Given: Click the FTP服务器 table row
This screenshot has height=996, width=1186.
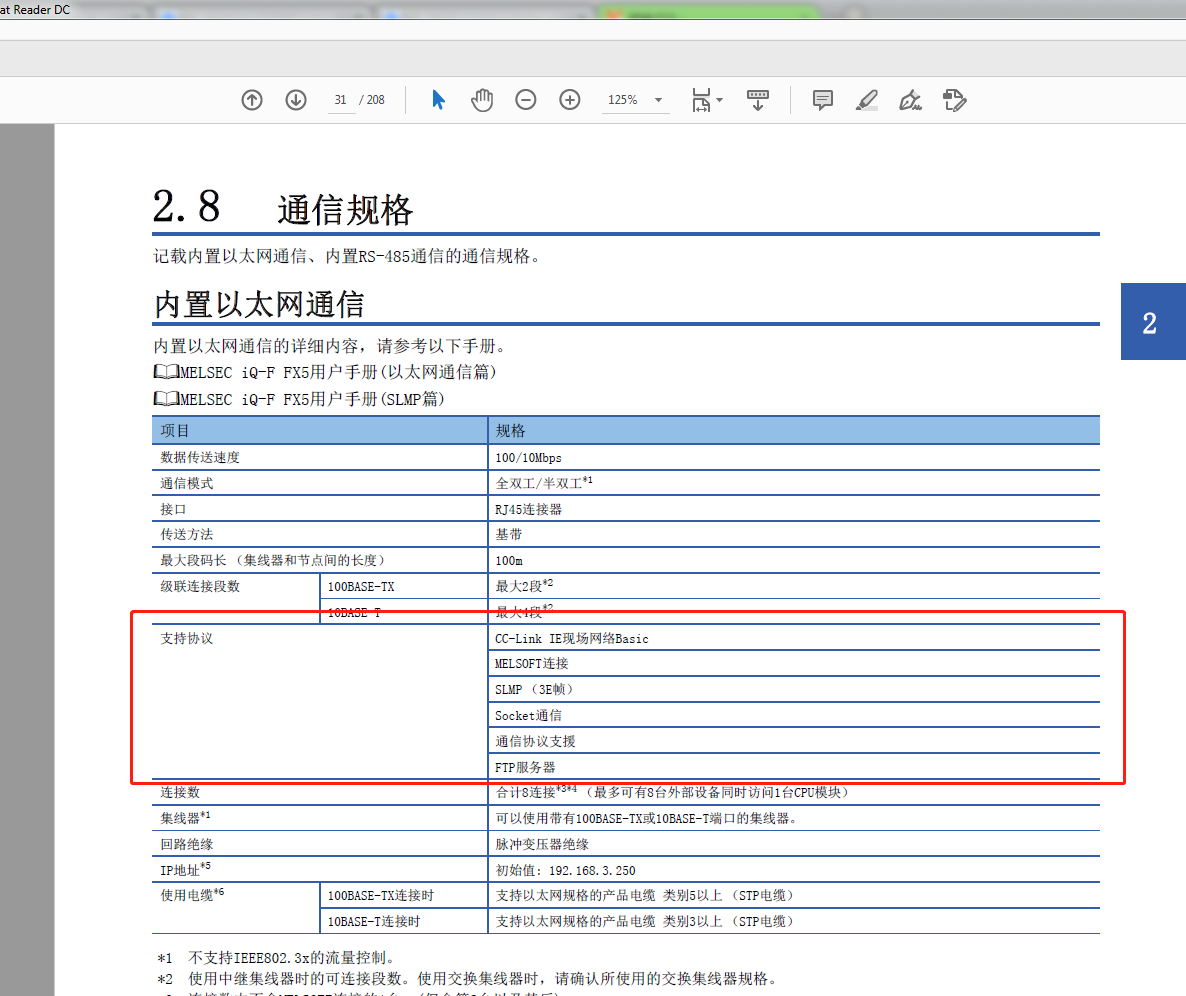Looking at the screenshot, I should [x=525, y=767].
